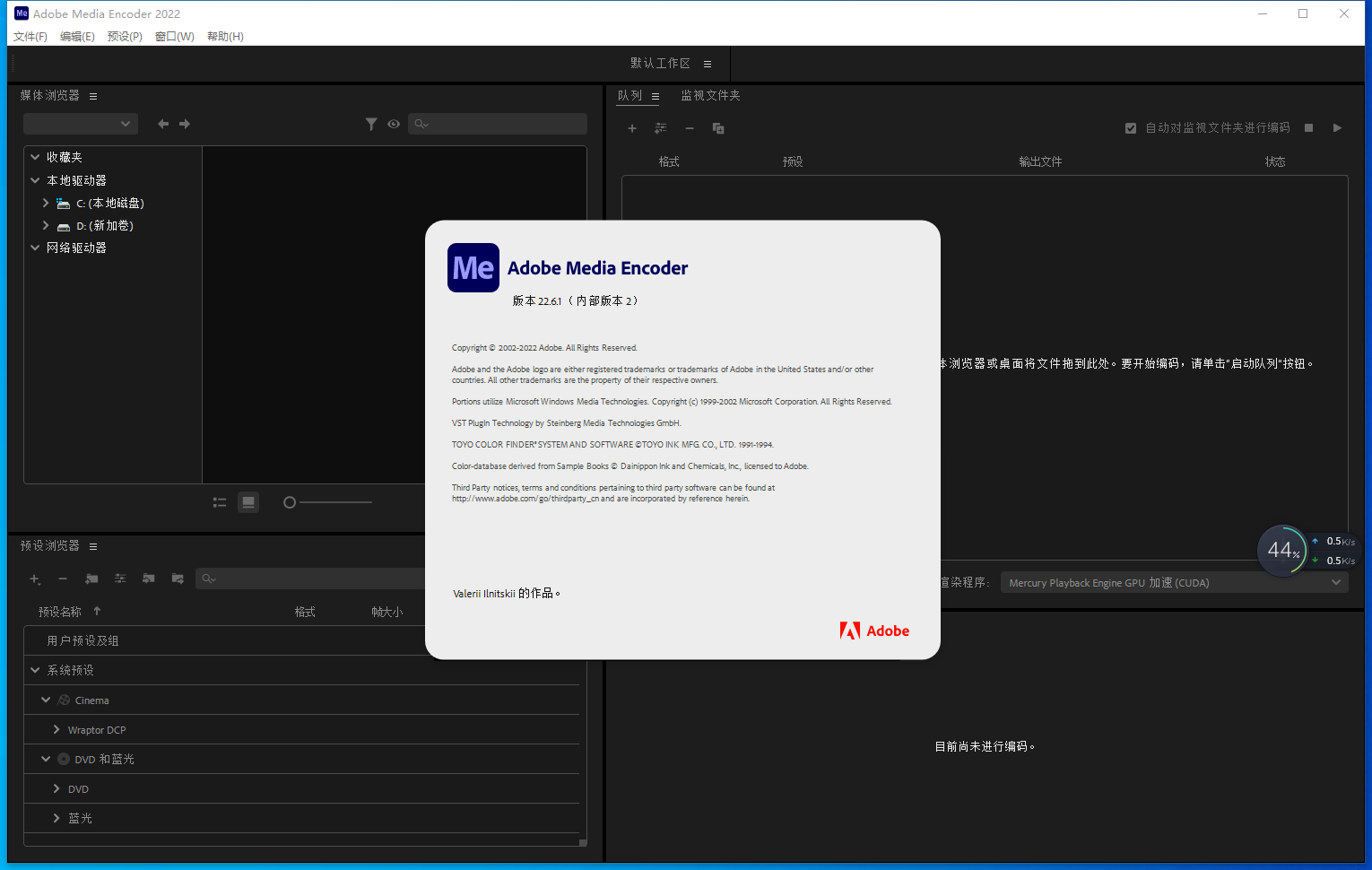The height and width of the screenshot is (870, 1372).
Task: Click the 预设名称 column header
Action: click(60, 612)
